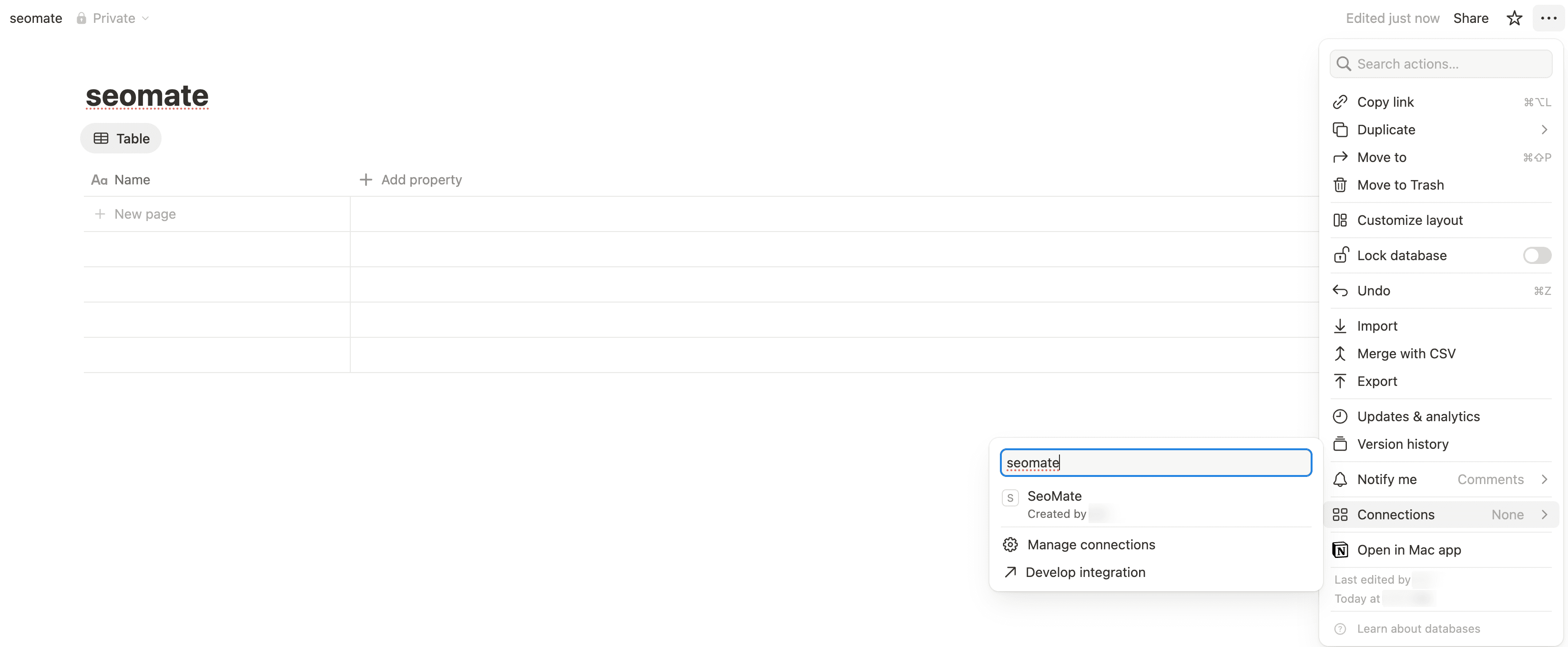This screenshot has width=1568, height=647.
Task: View Updates & analytics
Action: (1418, 416)
